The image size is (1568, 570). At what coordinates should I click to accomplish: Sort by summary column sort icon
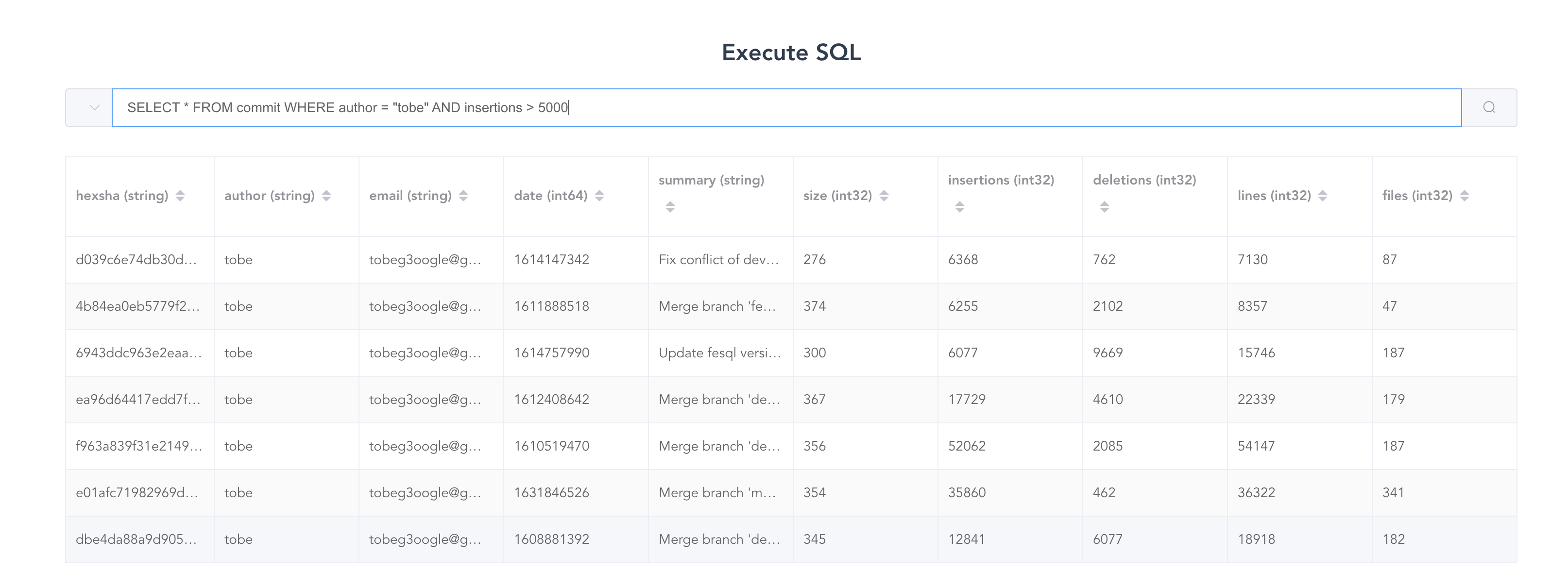[670, 207]
